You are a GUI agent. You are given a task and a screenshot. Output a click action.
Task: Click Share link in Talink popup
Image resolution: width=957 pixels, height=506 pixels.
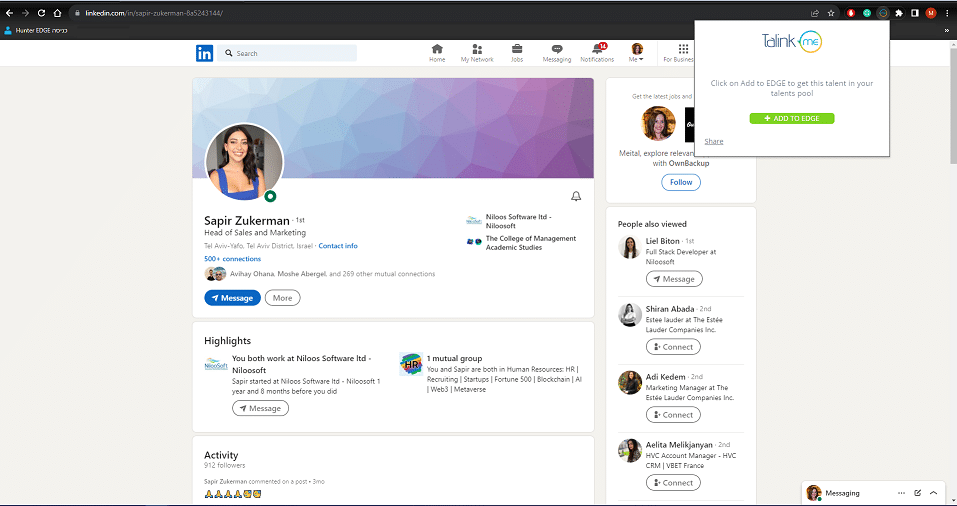click(713, 141)
